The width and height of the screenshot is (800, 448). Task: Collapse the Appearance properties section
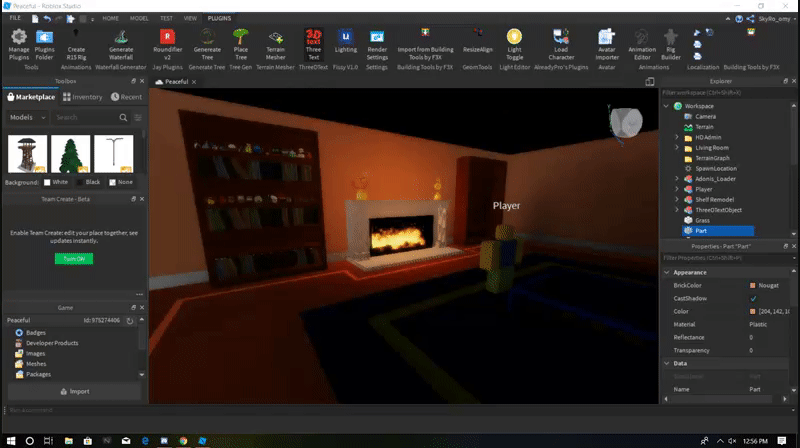tap(667, 272)
